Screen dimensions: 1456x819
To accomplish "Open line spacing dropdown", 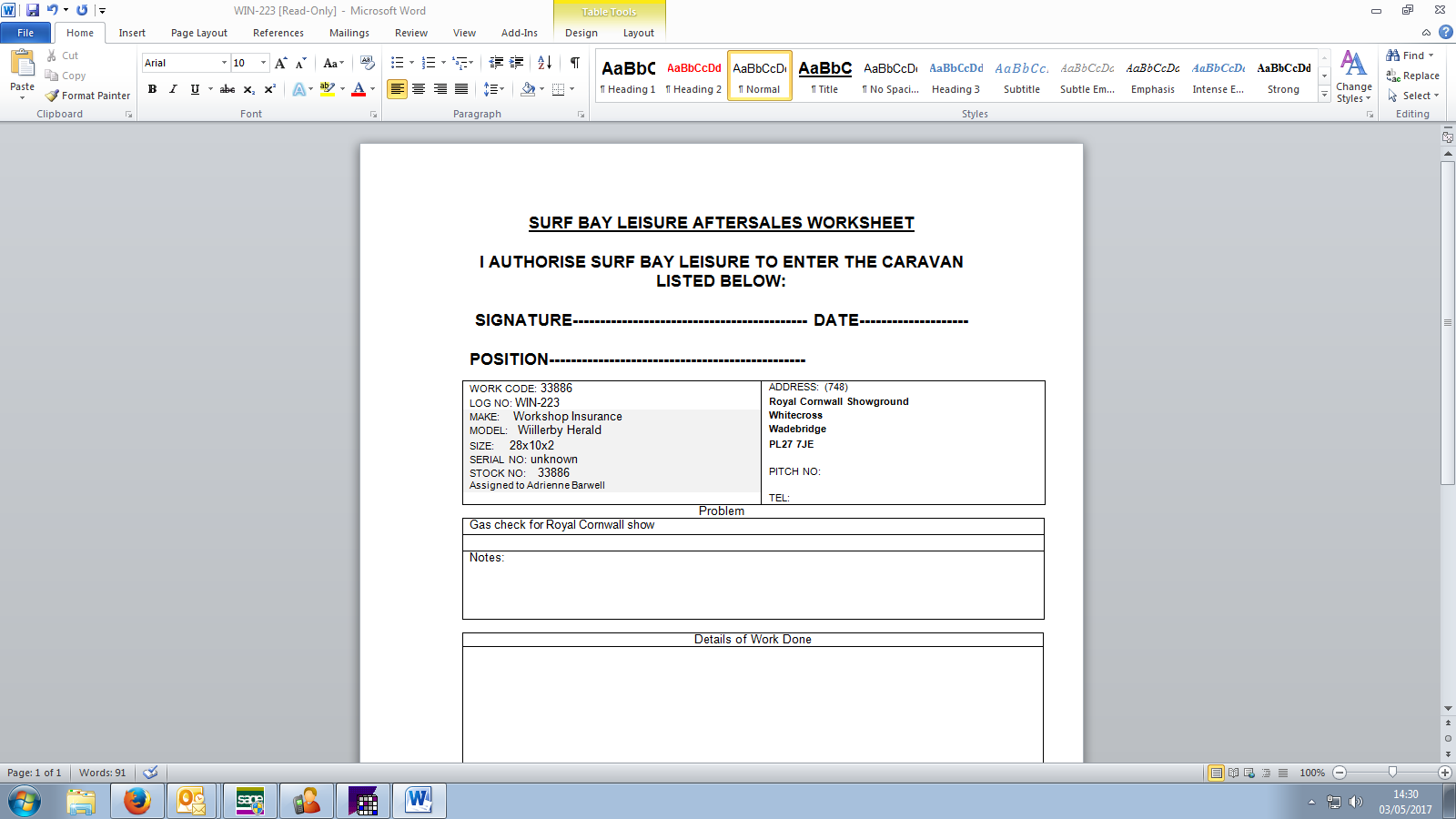I will [493, 89].
